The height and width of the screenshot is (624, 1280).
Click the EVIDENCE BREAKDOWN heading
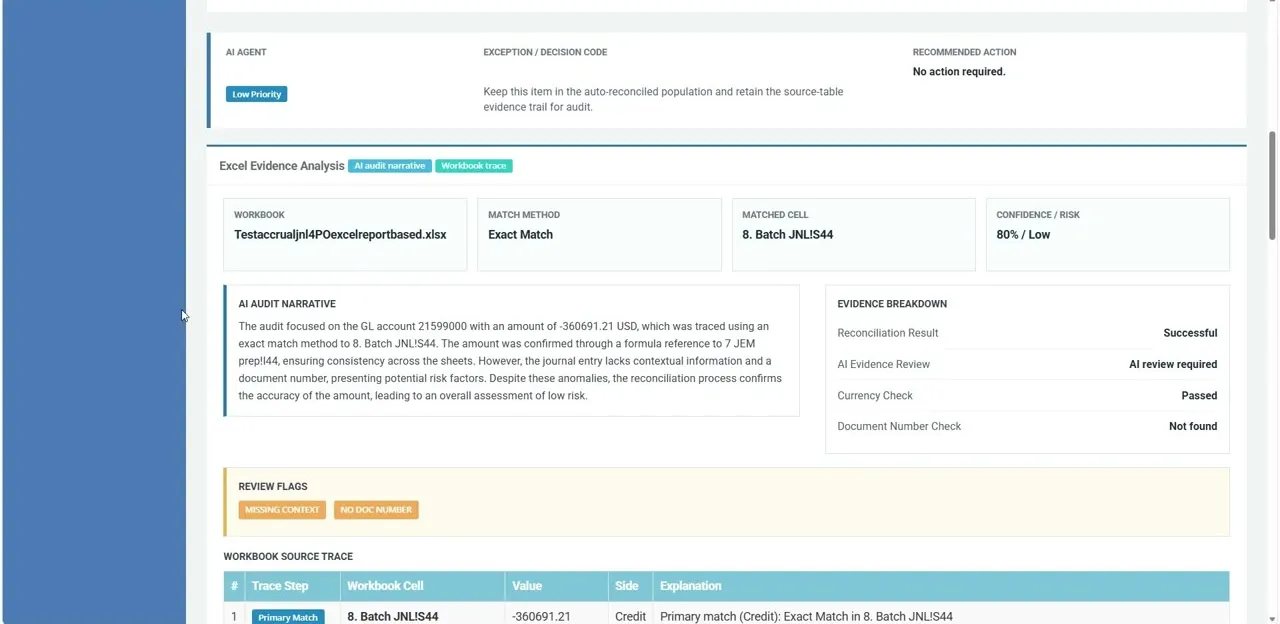pos(892,304)
